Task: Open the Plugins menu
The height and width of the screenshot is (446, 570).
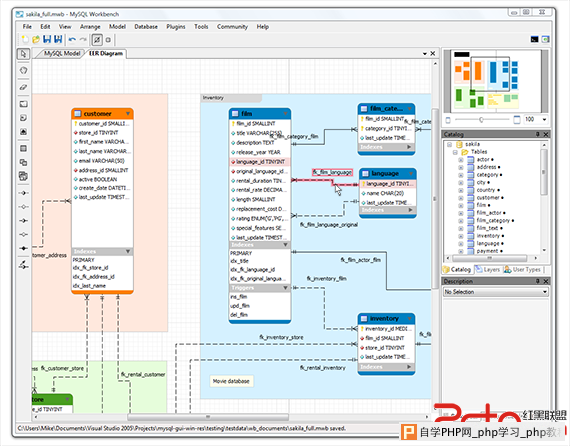Action: click(x=176, y=27)
